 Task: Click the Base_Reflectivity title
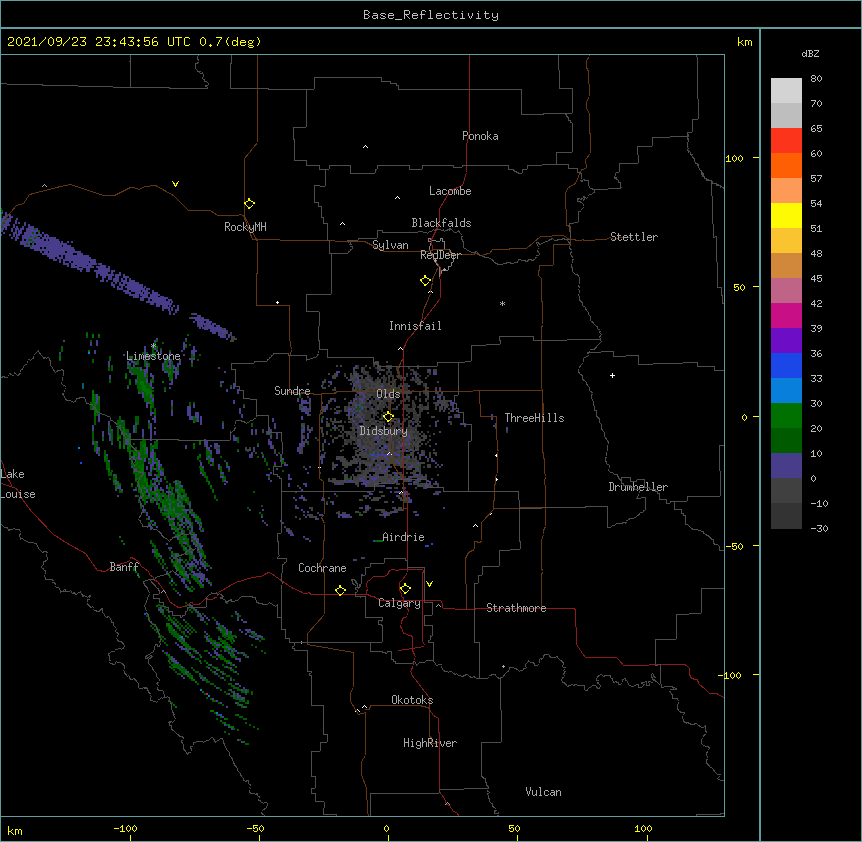tap(431, 15)
